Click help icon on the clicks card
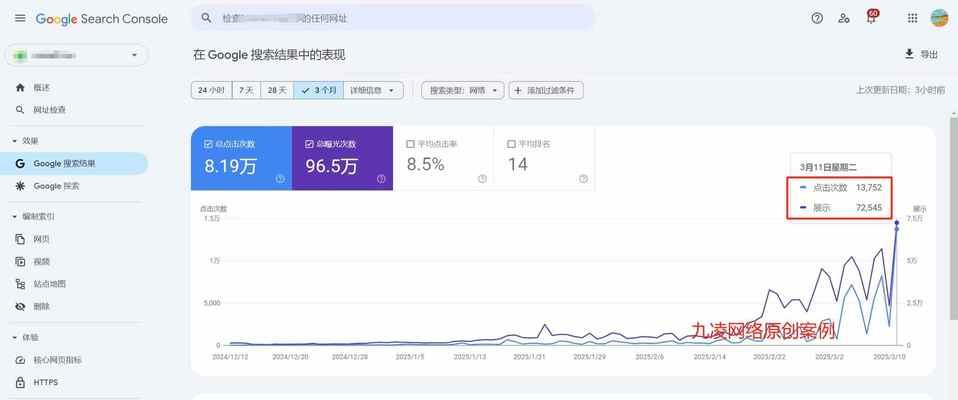Screen dimensions: 958x400 click(x=280, y=179)
